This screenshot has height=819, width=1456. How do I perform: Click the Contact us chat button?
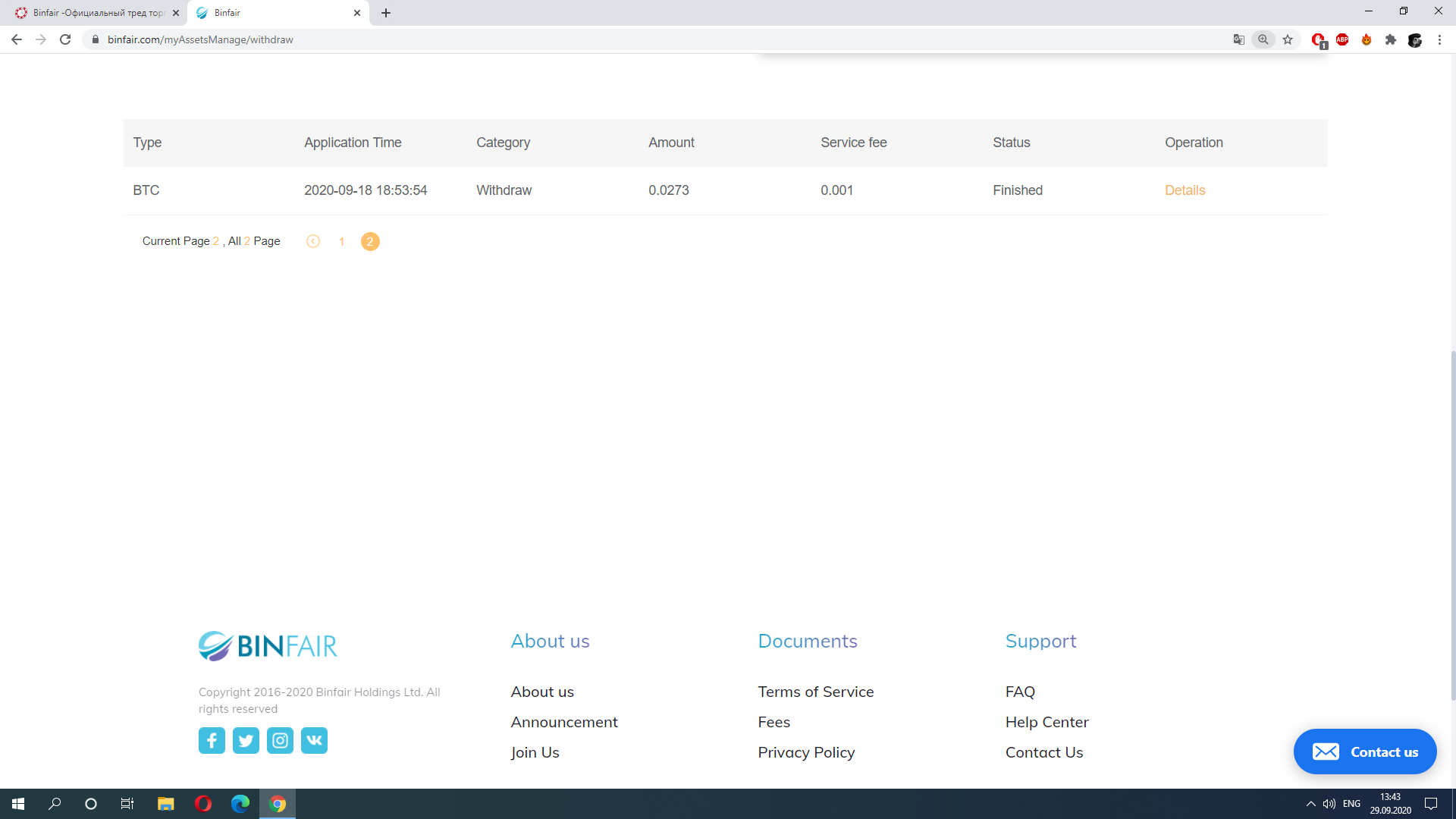point(1365,752)
